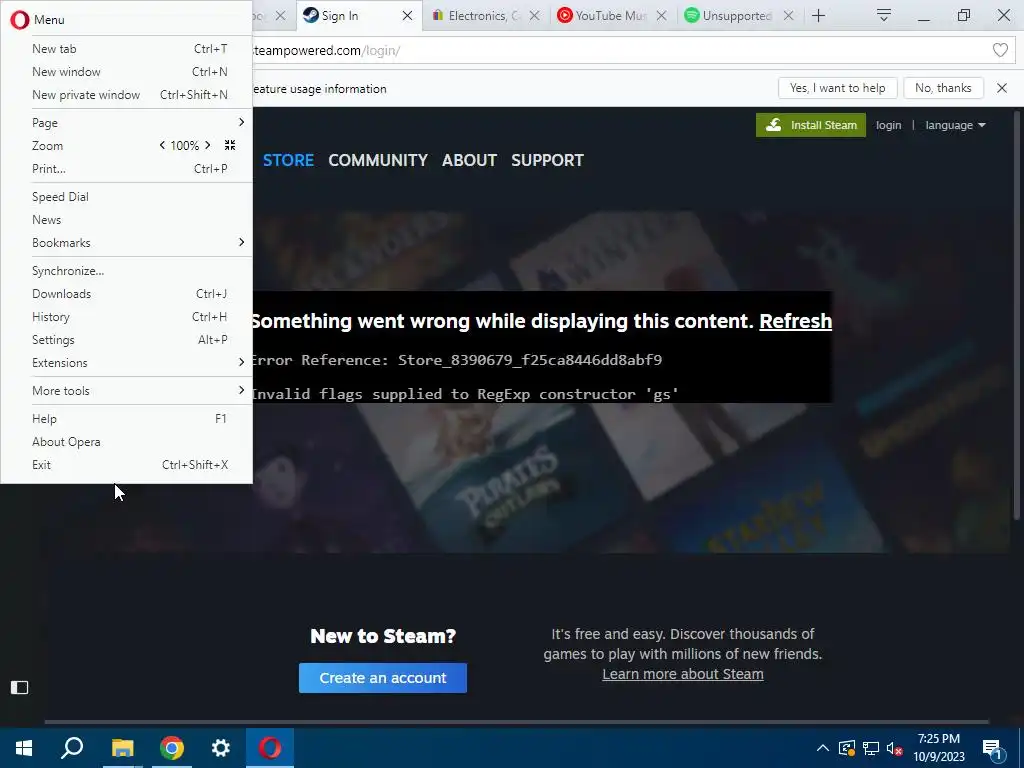Click the No, thanks button
Screen dimensions: 1024x768
(943, 88)
